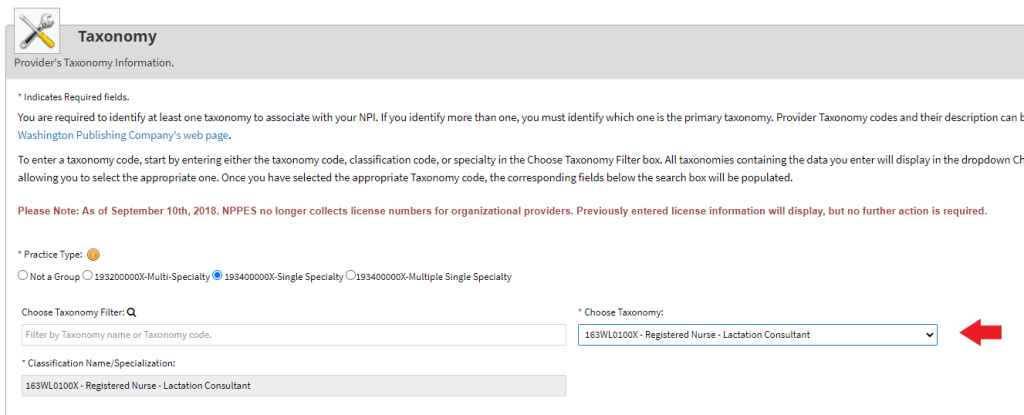The image size is (1024, 415).
Task: Click the Taxonomy page heading
Action: (x=117, y=37)
